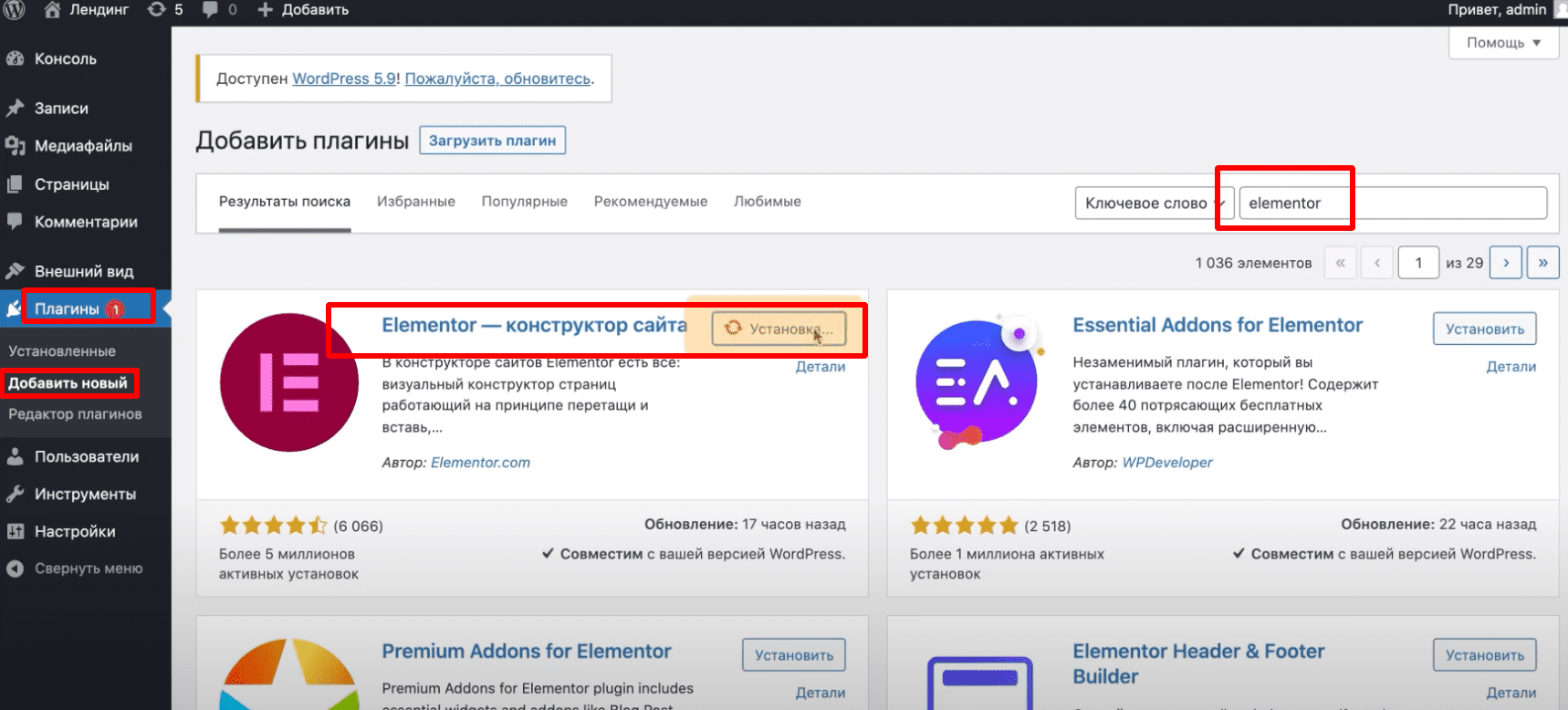Screen dimensions: 1568x710
Task: Click the Страницы pages icon
Action: coord(15,184)
